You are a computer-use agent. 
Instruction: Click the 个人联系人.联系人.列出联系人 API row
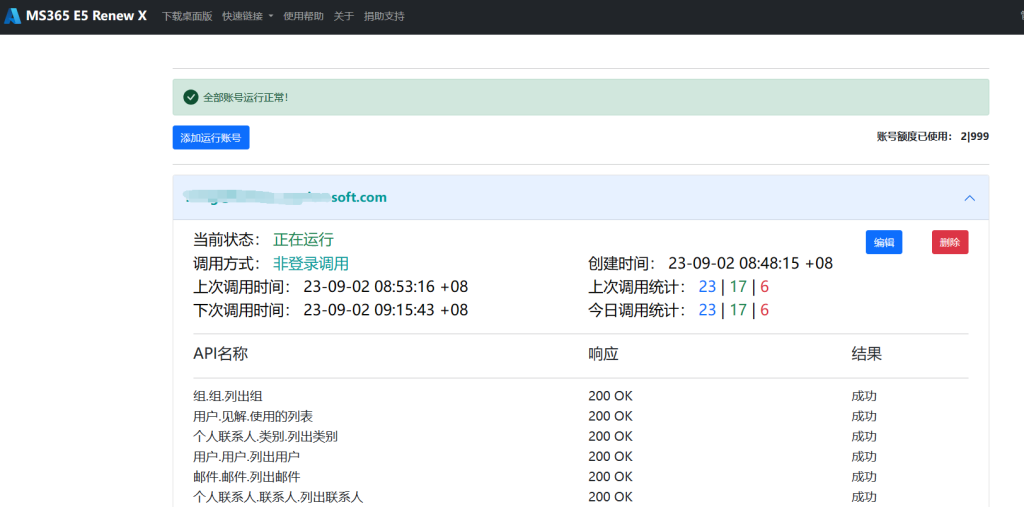[581, 497]
